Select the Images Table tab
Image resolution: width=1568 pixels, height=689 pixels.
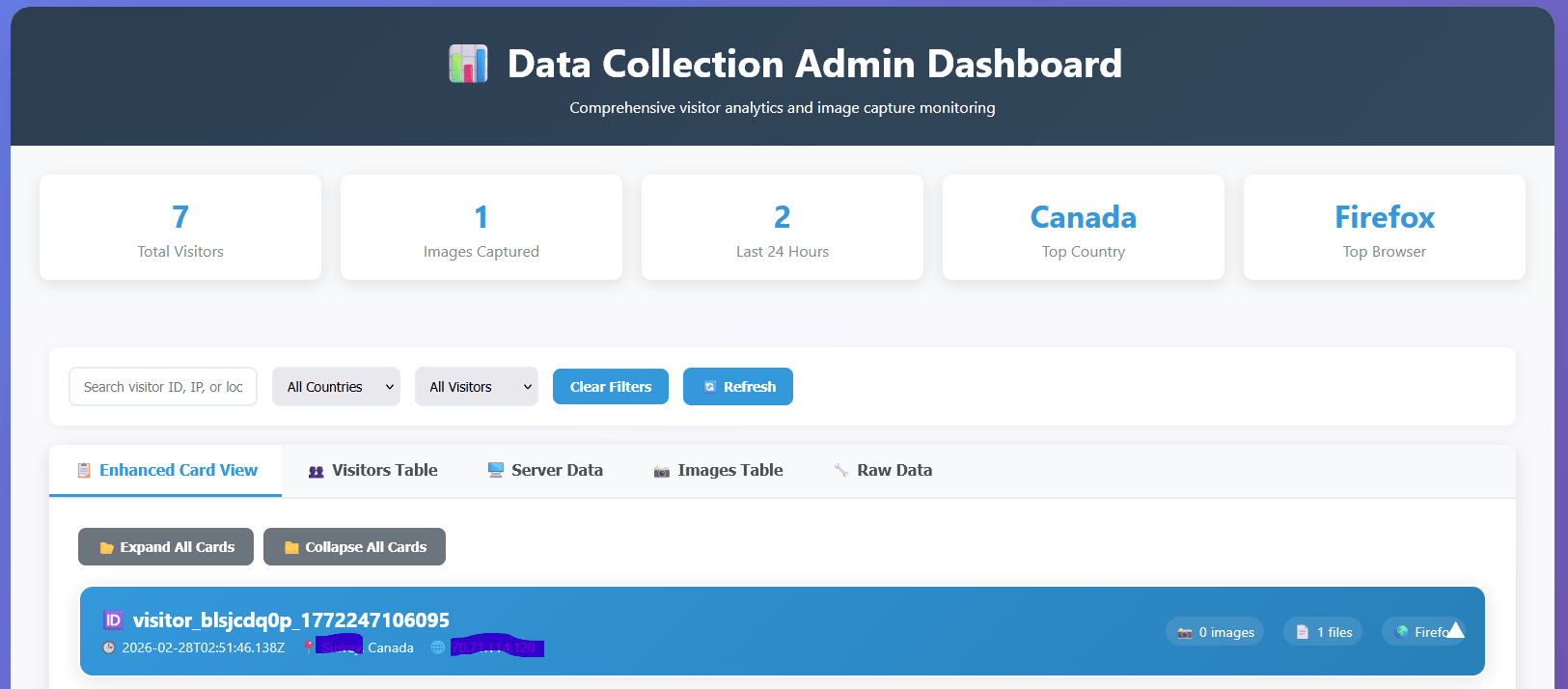coord(718,471)
